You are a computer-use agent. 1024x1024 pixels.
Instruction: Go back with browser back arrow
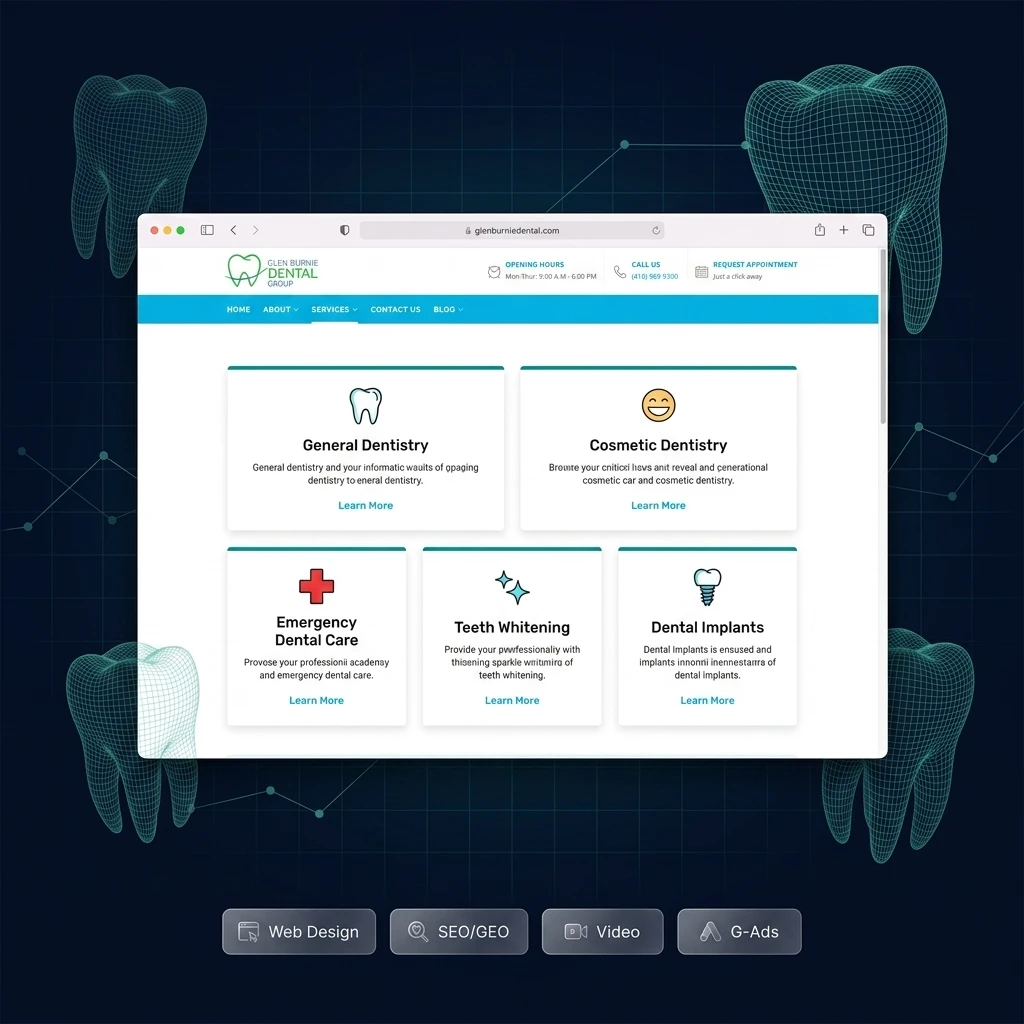pos(233,230)
